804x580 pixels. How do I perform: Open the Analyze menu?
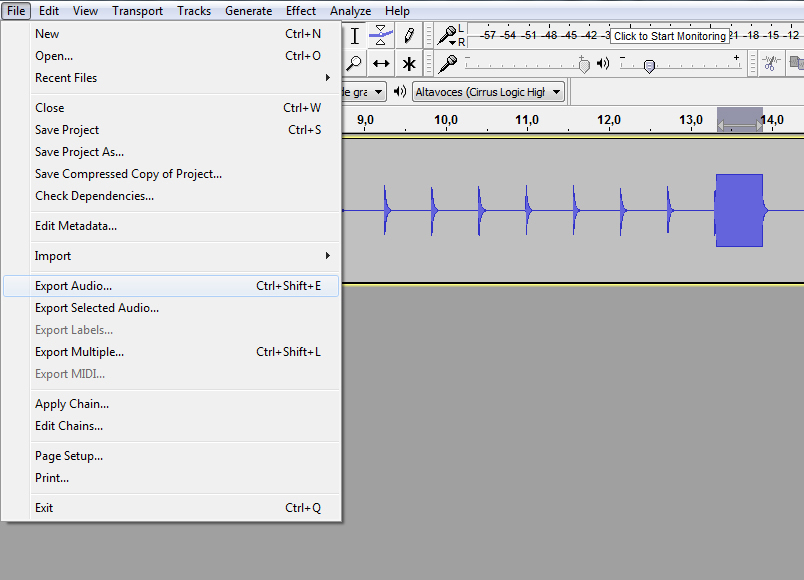point(350,11)
